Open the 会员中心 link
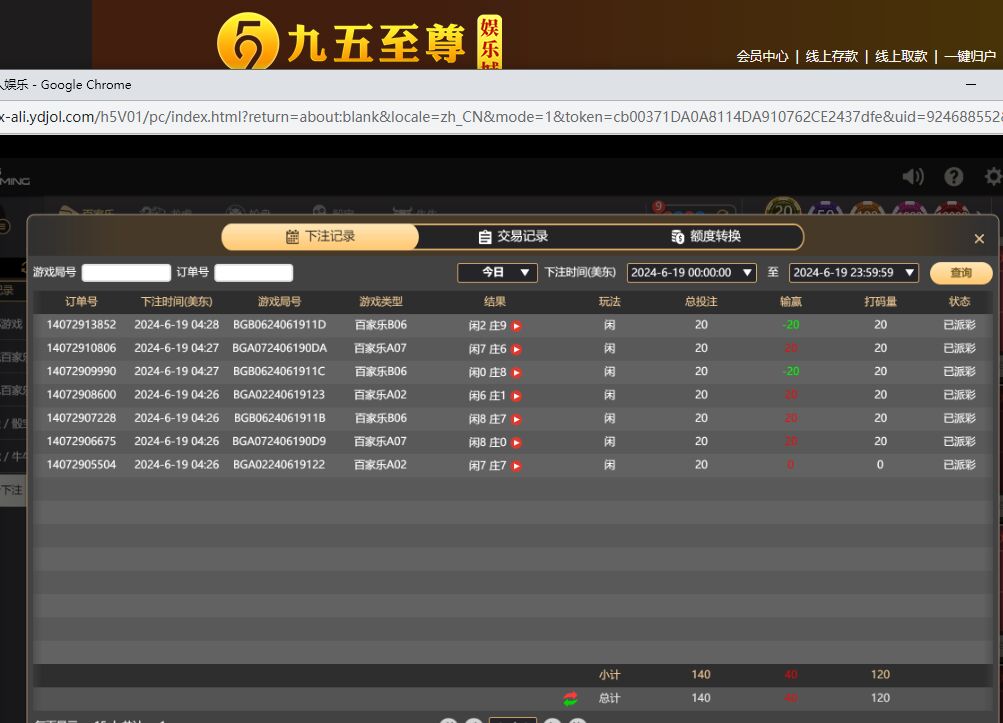This screenshot has width=1003, height=723. click(762, 56)
